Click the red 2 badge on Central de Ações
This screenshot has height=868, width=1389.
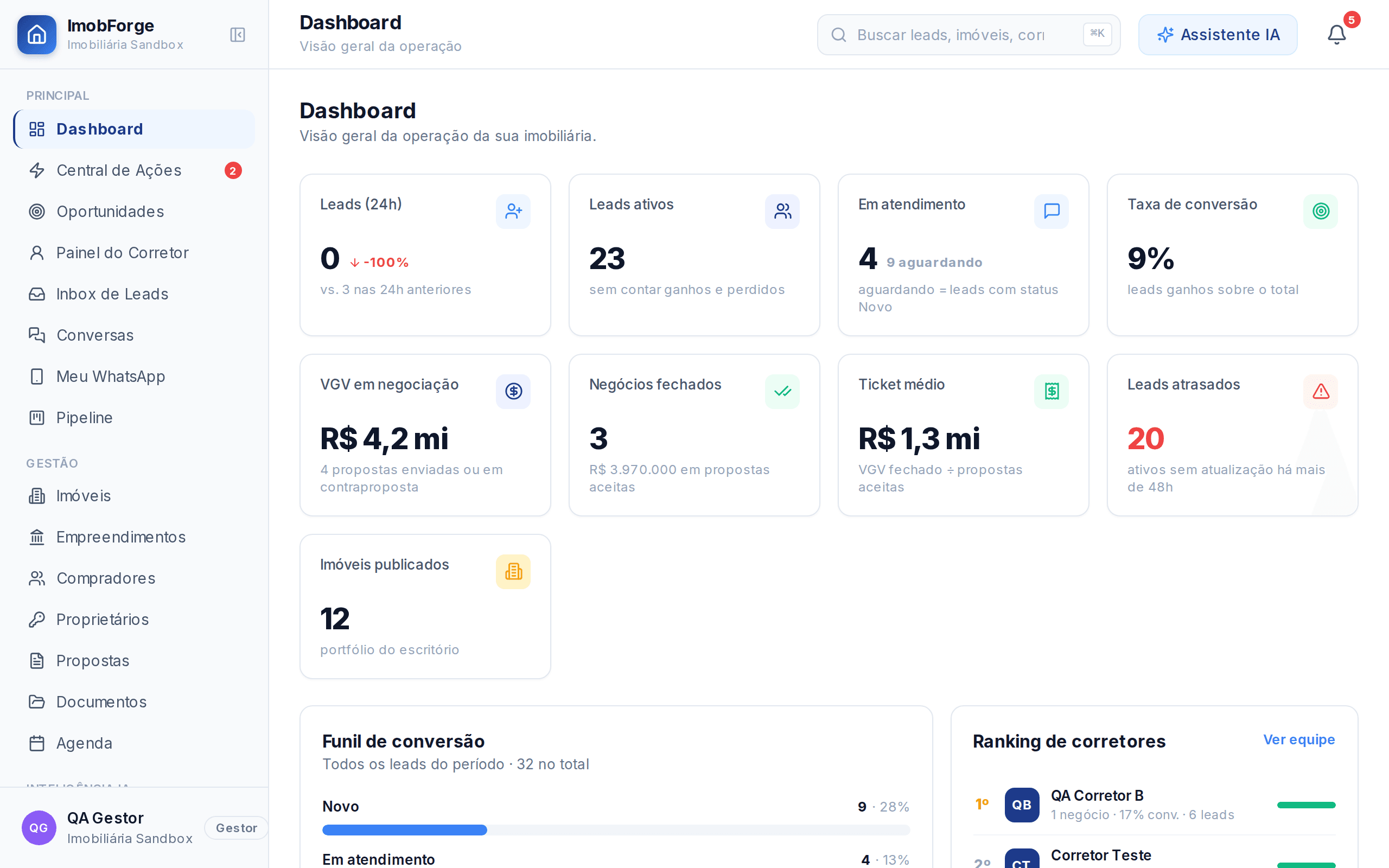click(232, 170)
